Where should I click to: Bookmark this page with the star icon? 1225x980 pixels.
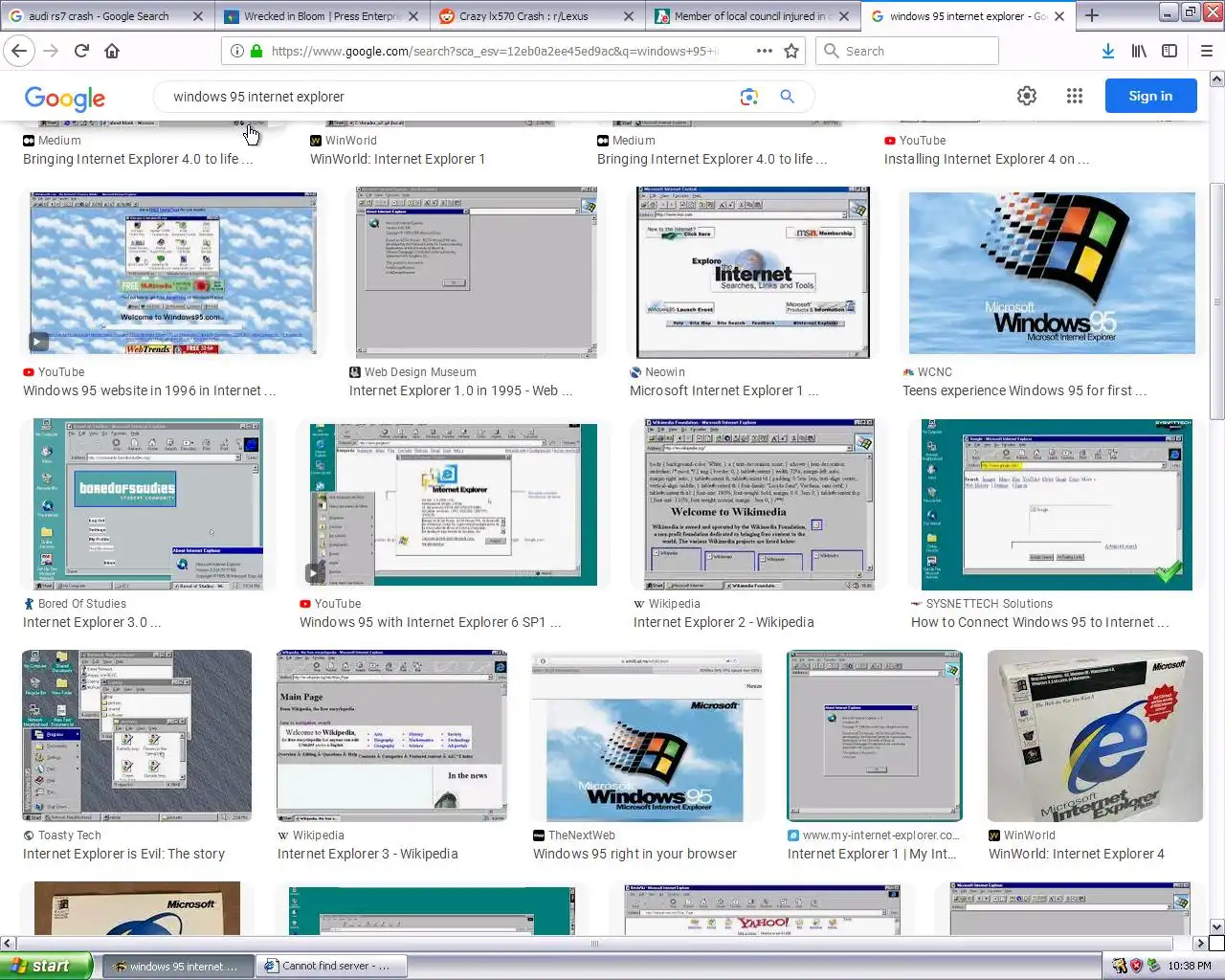(x=791, y=51)
